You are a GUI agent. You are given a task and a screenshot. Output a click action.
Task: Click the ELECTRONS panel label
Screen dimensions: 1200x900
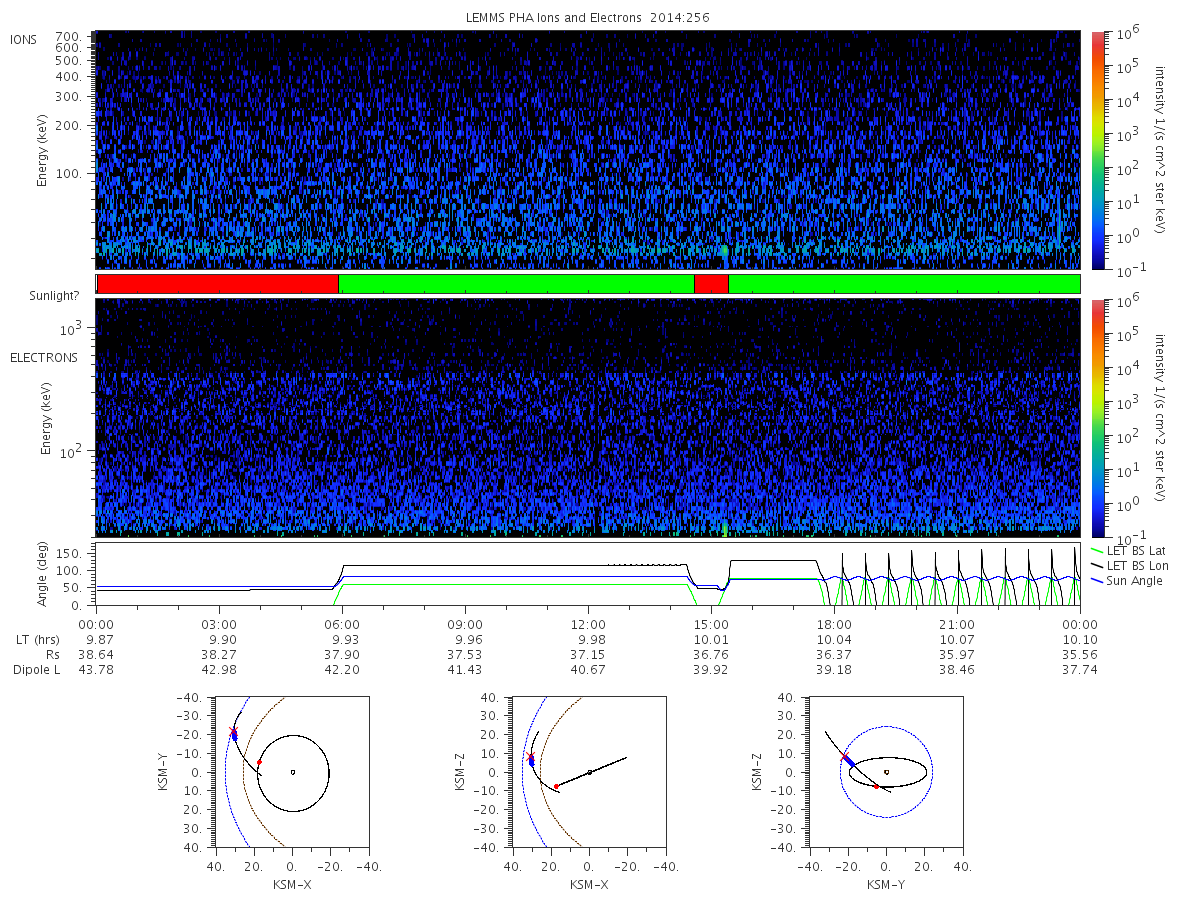43,358
